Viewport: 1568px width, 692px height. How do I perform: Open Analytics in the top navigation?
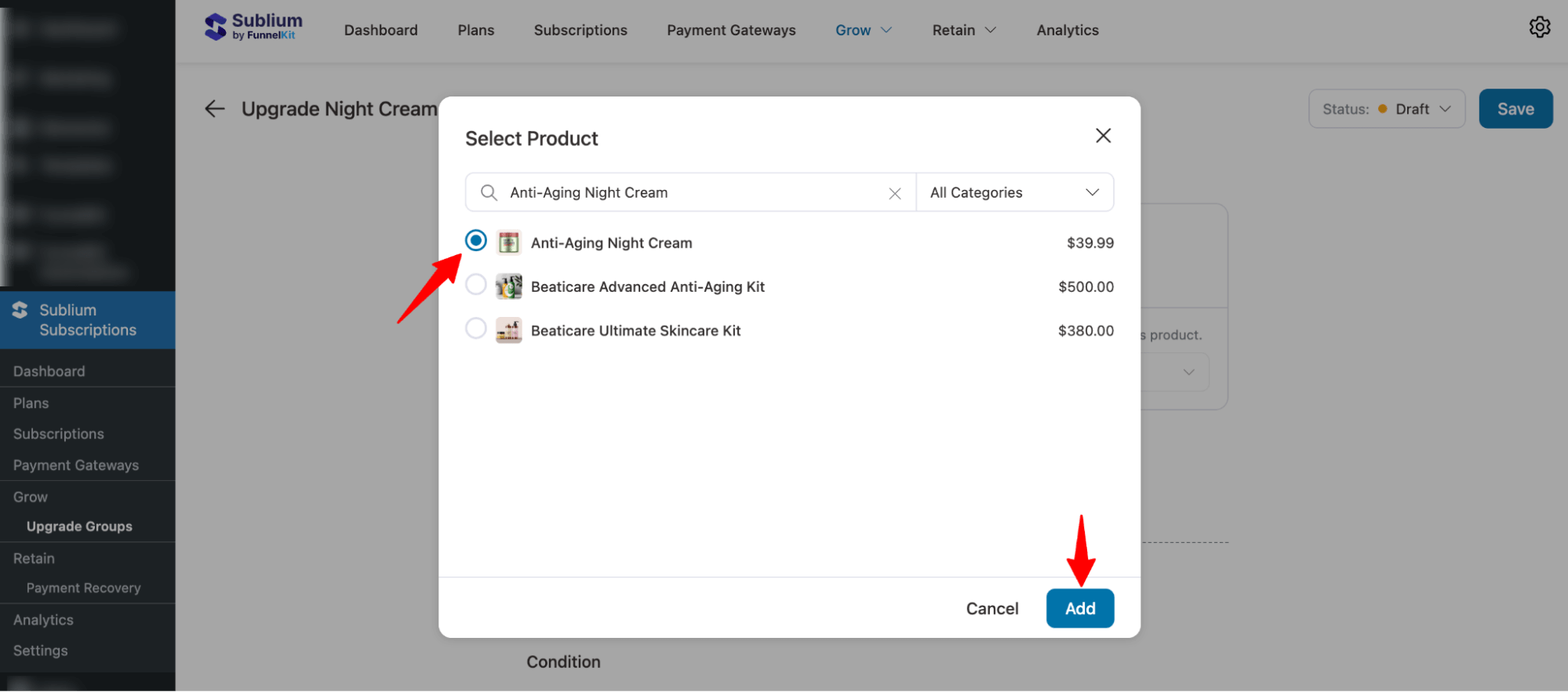[1068, 31]
